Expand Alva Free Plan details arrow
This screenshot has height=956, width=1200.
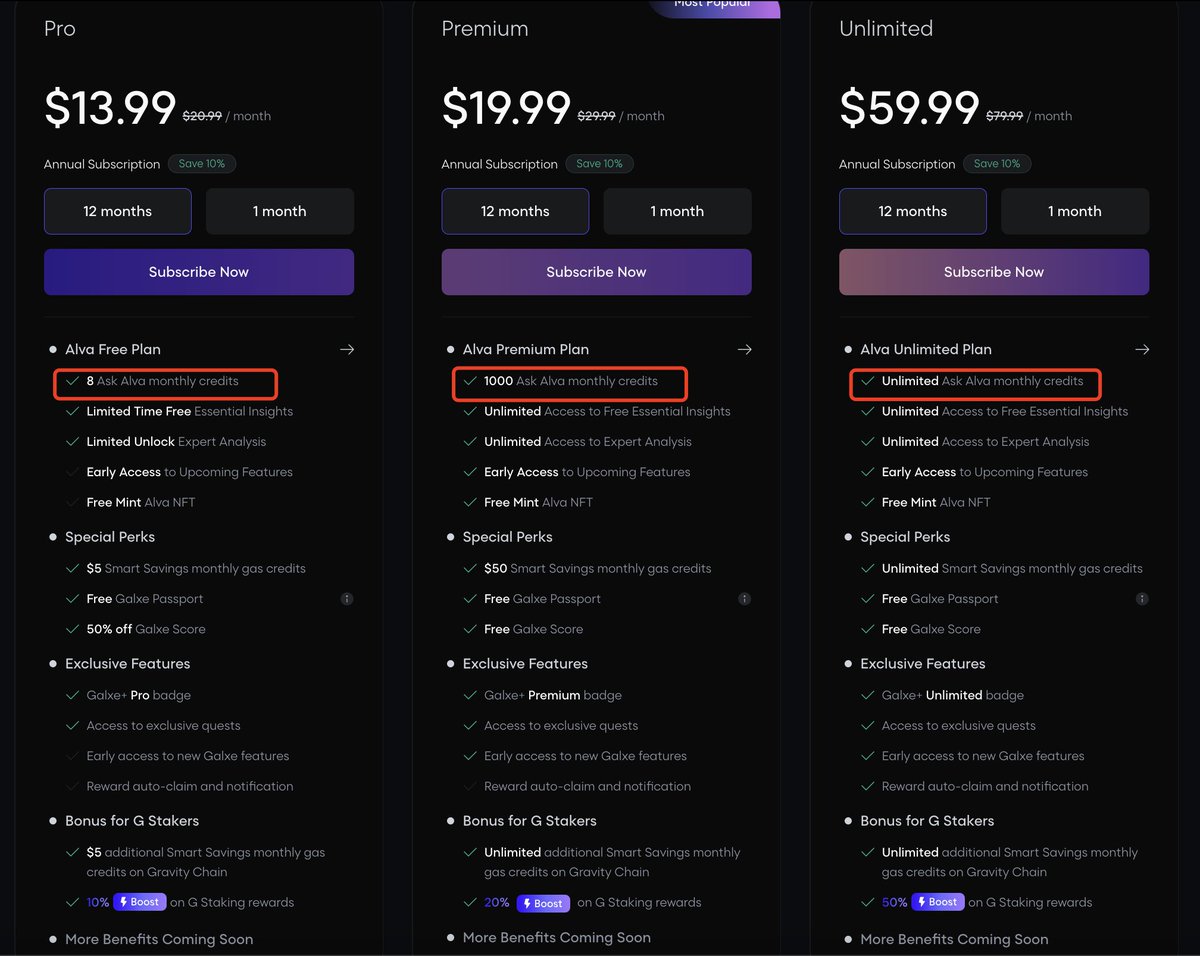(347, 349)
